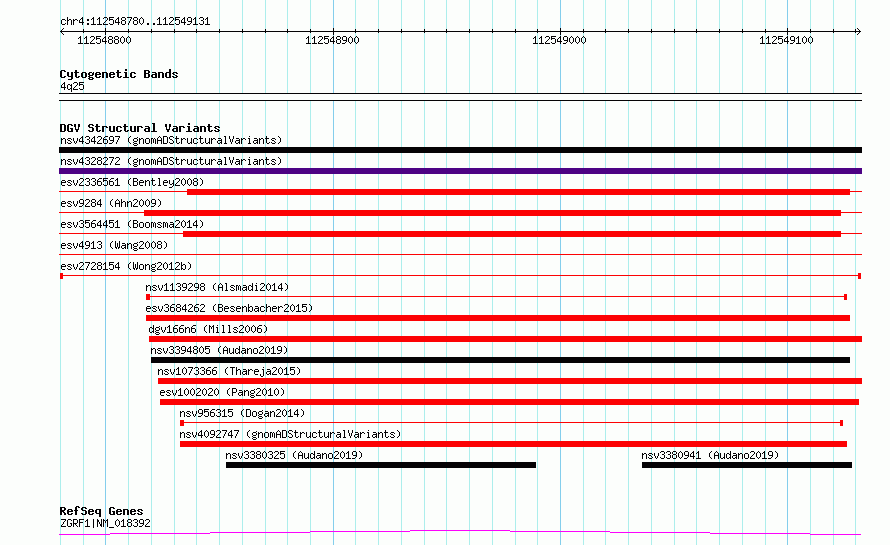This screenshot has height=545, width=890.
Task: Click the thin red line of nsv1139298
Action: [497, 296]
